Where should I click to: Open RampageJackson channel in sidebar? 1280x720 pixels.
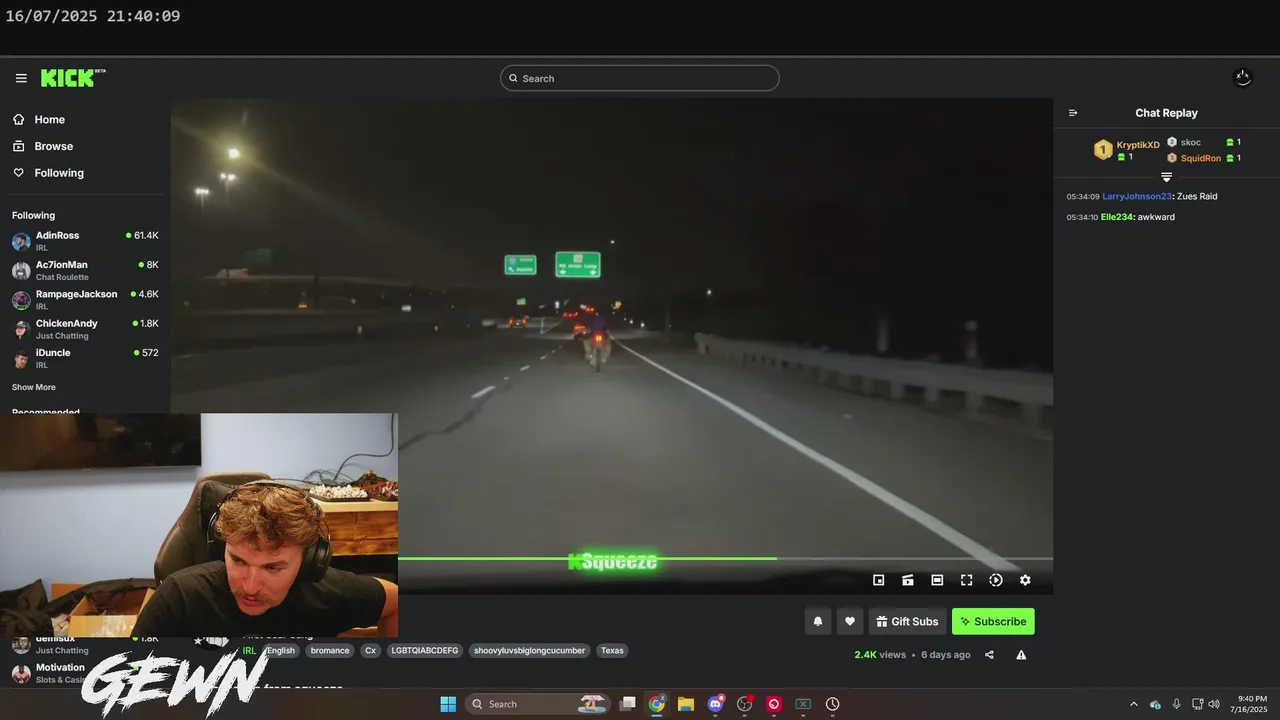coord(85,299)
